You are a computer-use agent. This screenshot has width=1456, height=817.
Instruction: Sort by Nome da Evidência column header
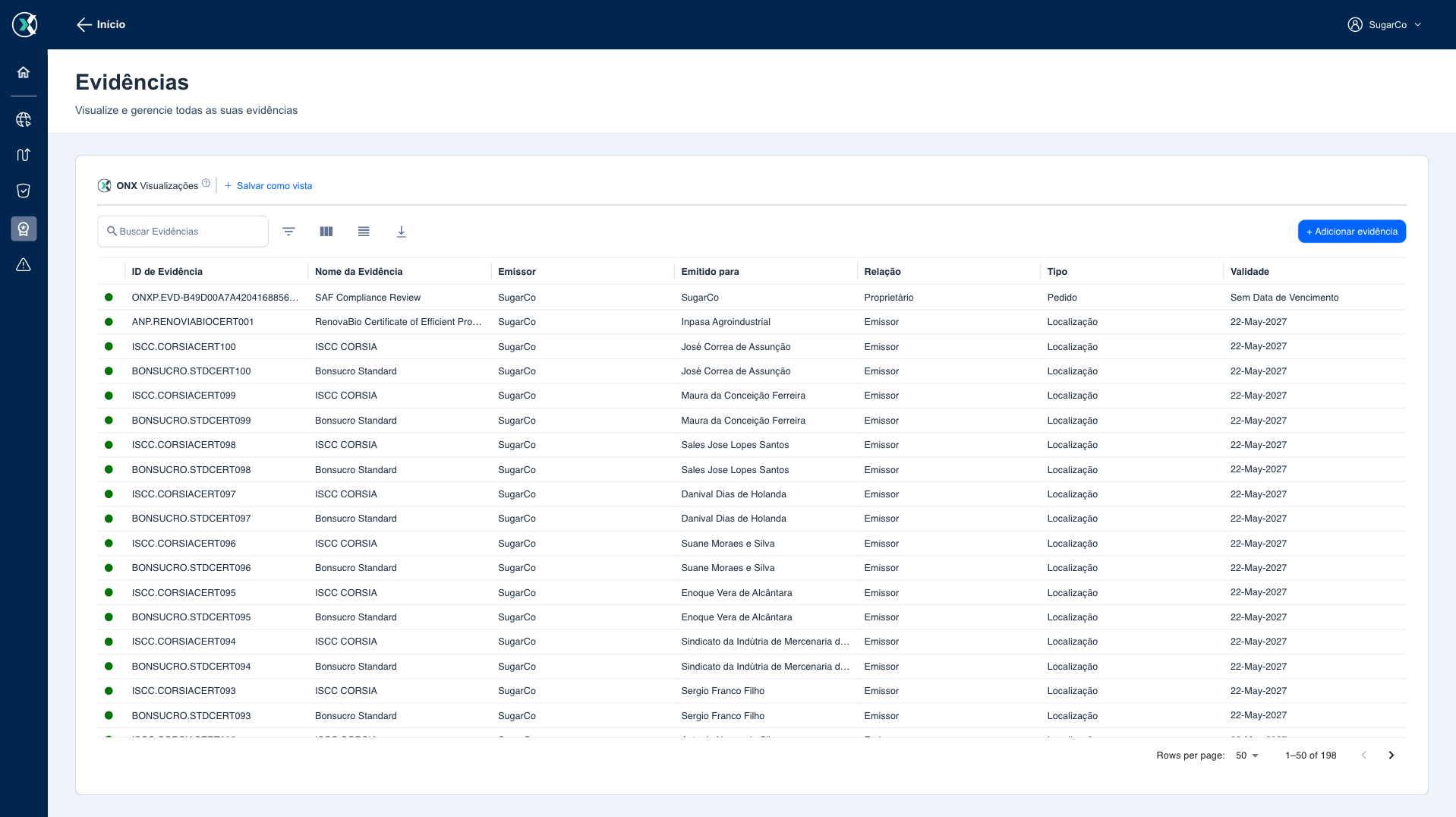click(359, 271)
